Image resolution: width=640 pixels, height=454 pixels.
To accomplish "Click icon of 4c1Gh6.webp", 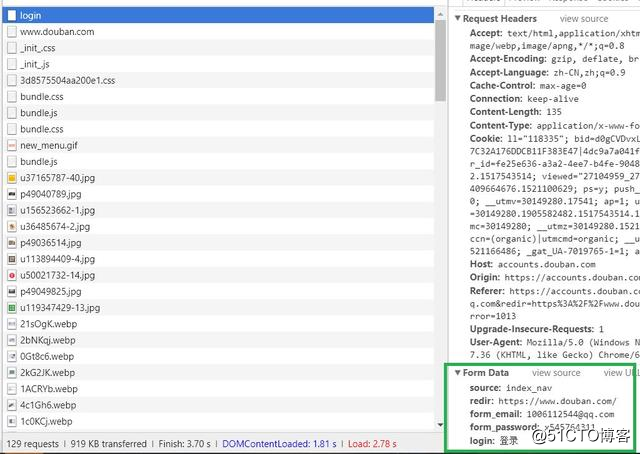I will click(12, 405).
